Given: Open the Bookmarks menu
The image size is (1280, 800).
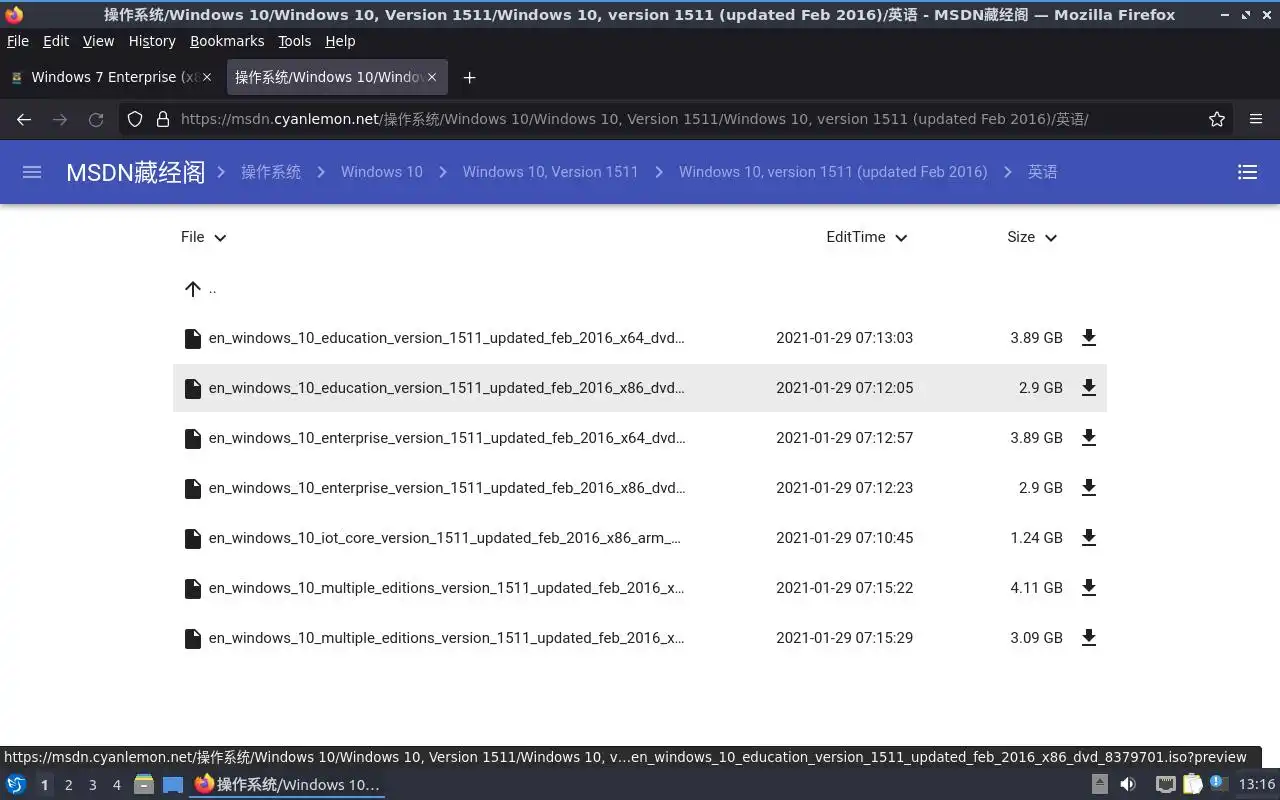Looking at the screenshot, I should (x=227, y=41).
